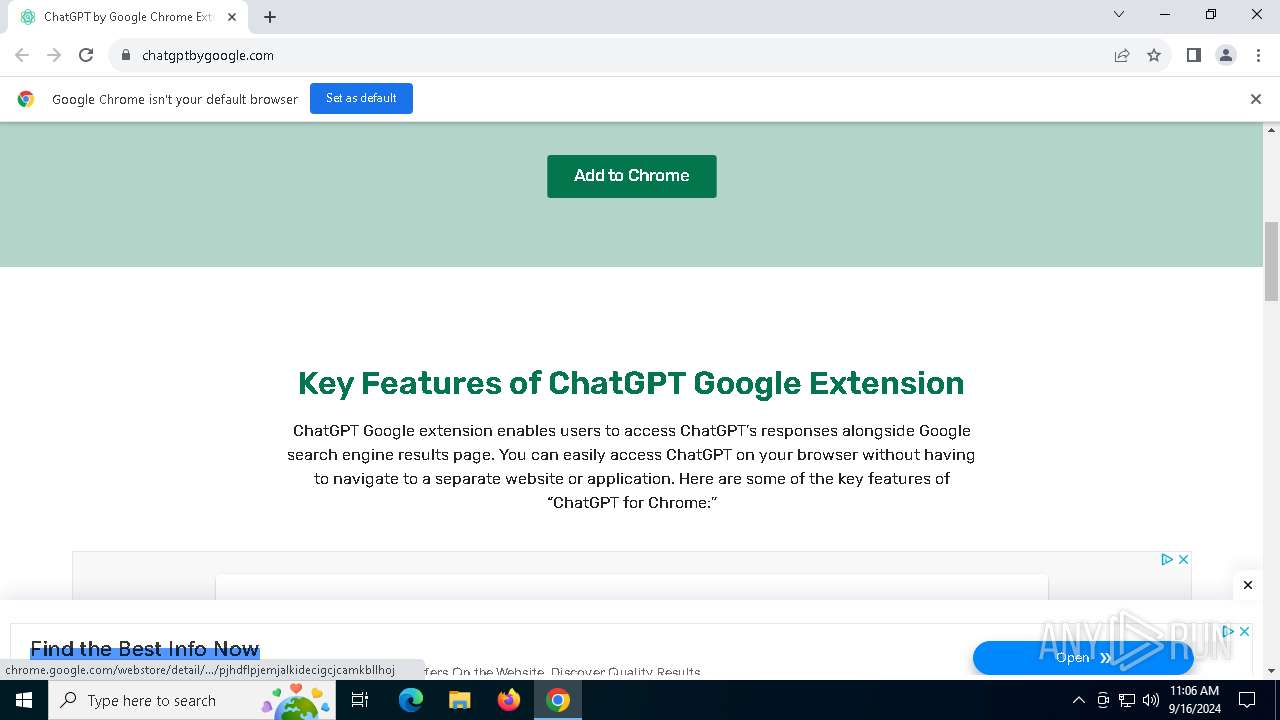Open Chrome three-dot menu
The width and height of the screenshot is (1280, 720).
1258,55
